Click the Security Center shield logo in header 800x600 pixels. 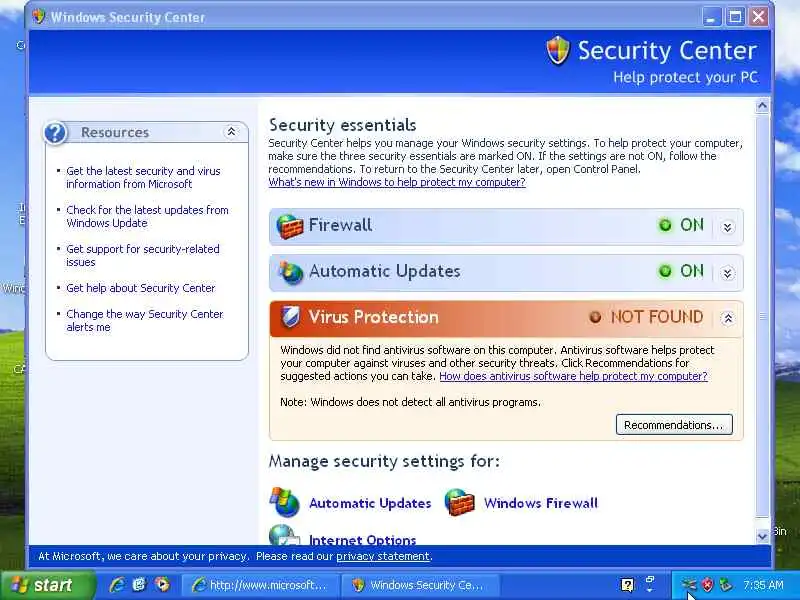pyautogui.click(x=558, y=50)
